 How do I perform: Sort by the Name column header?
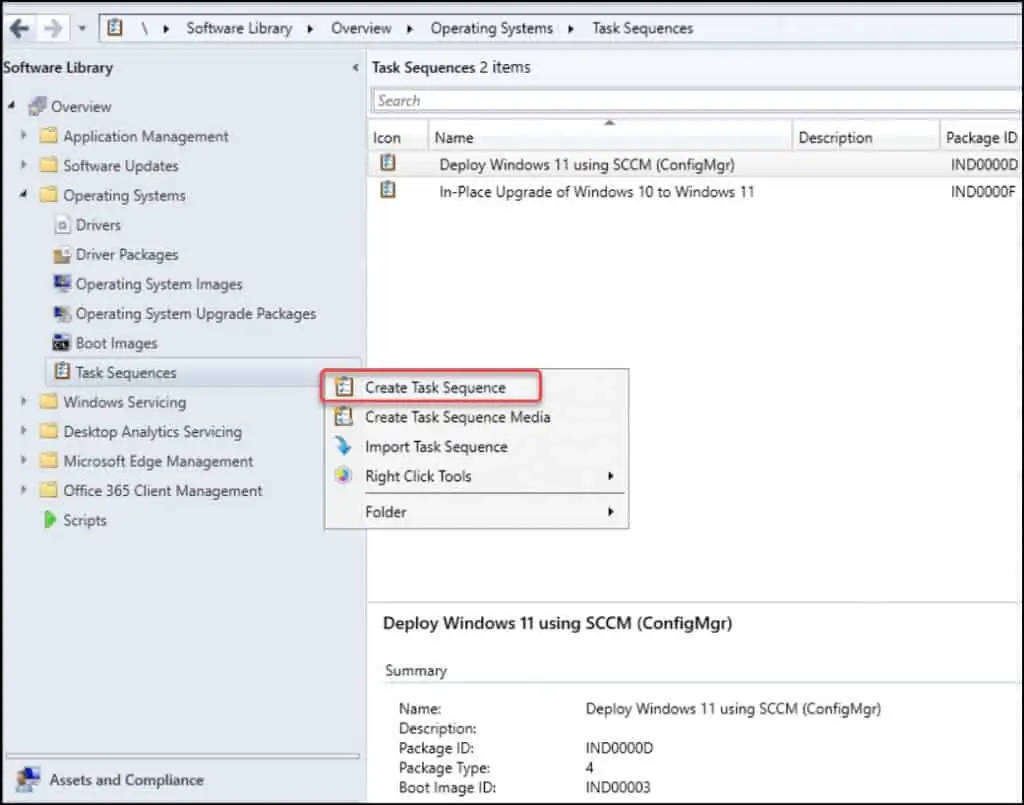pyautogui.click(x=610, y=137)
